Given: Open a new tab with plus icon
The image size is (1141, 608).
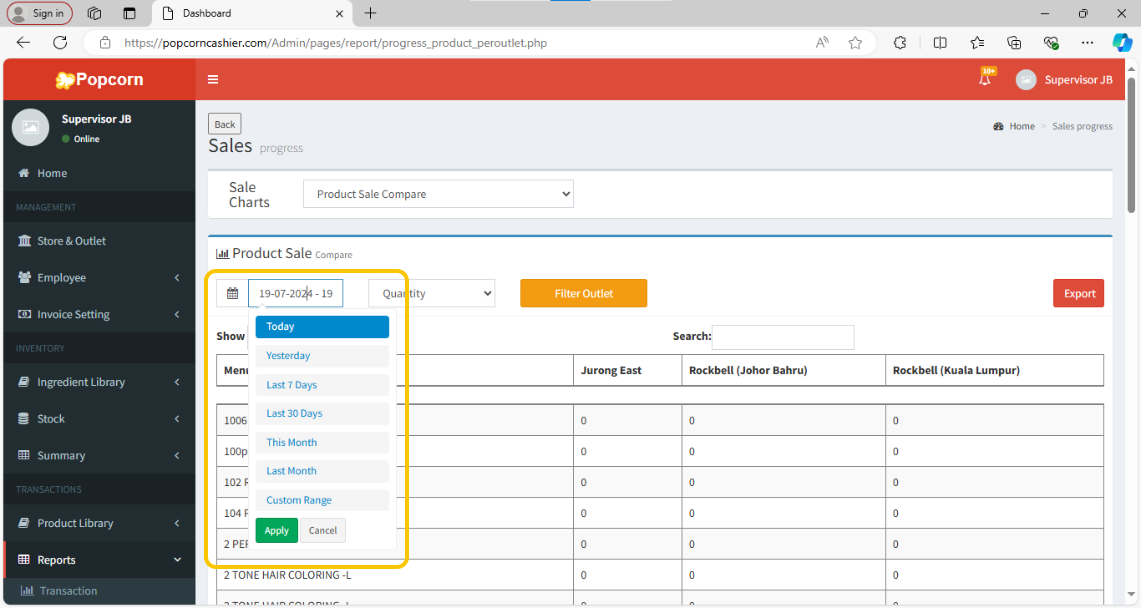Looking at the screenshot, I should 370,13.
